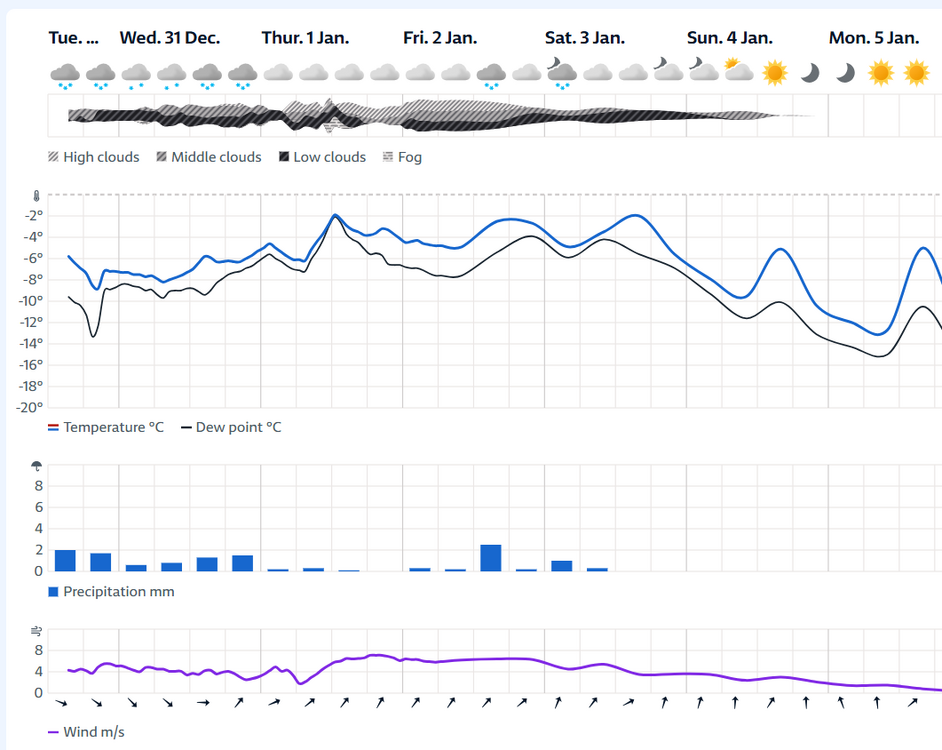This screenshot has width=942, height=750.
Task: Toggle the High clouds legend item
Action: point(93,157)
